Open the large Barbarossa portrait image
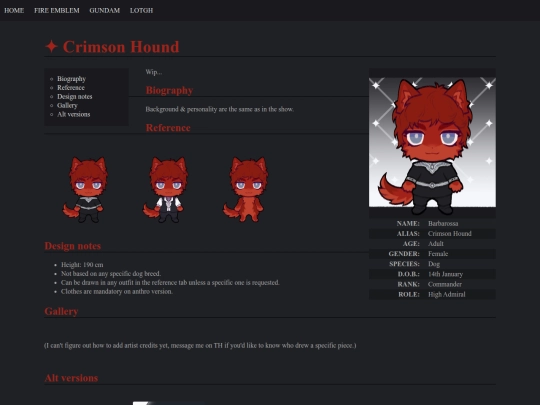Viewport: 540px width, 405px height. click(x=432, y=142)
